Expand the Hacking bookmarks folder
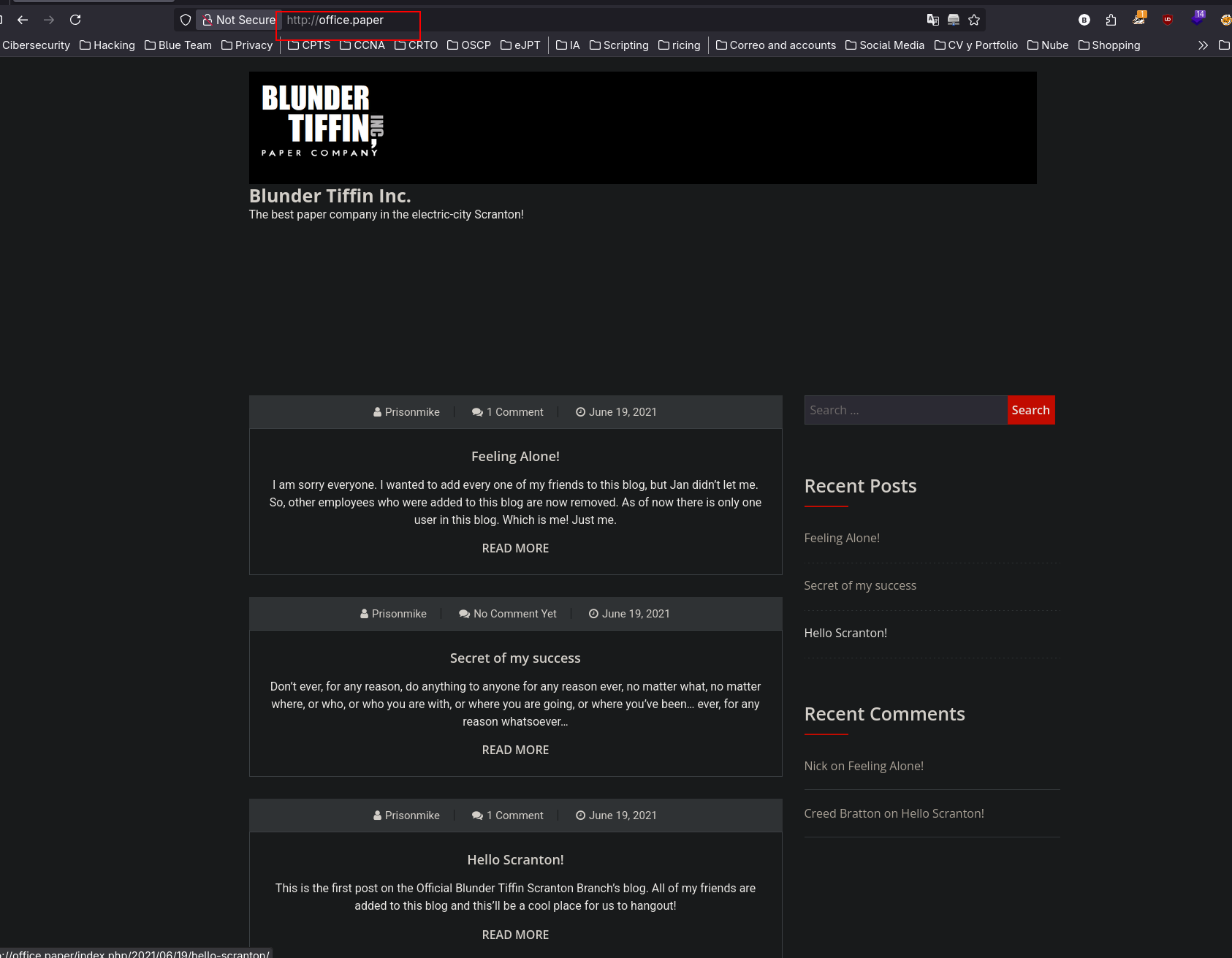The image size is (1232, 958). coord(107,45)
